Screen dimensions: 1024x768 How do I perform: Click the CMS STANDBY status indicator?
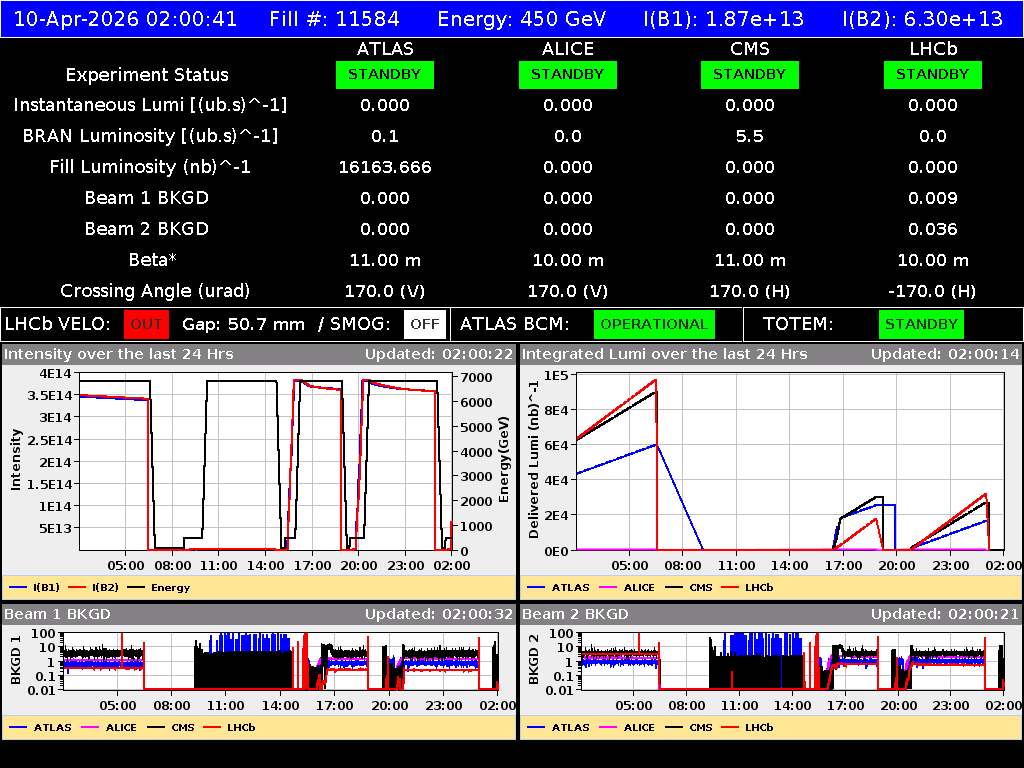(x=750, y=74)
